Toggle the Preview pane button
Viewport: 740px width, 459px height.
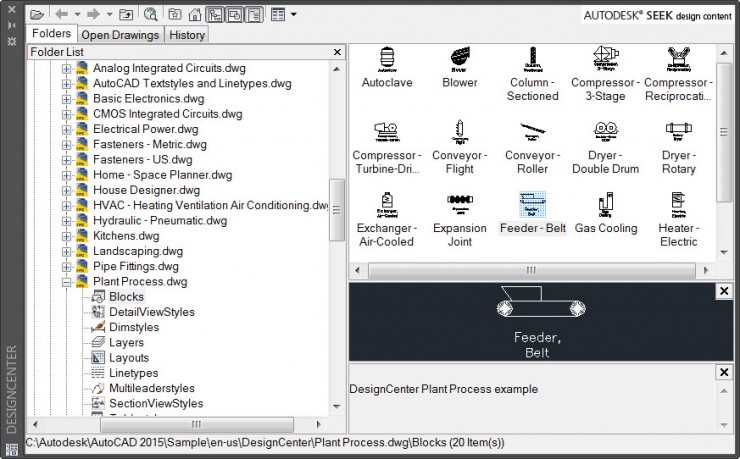pos(235,15)
